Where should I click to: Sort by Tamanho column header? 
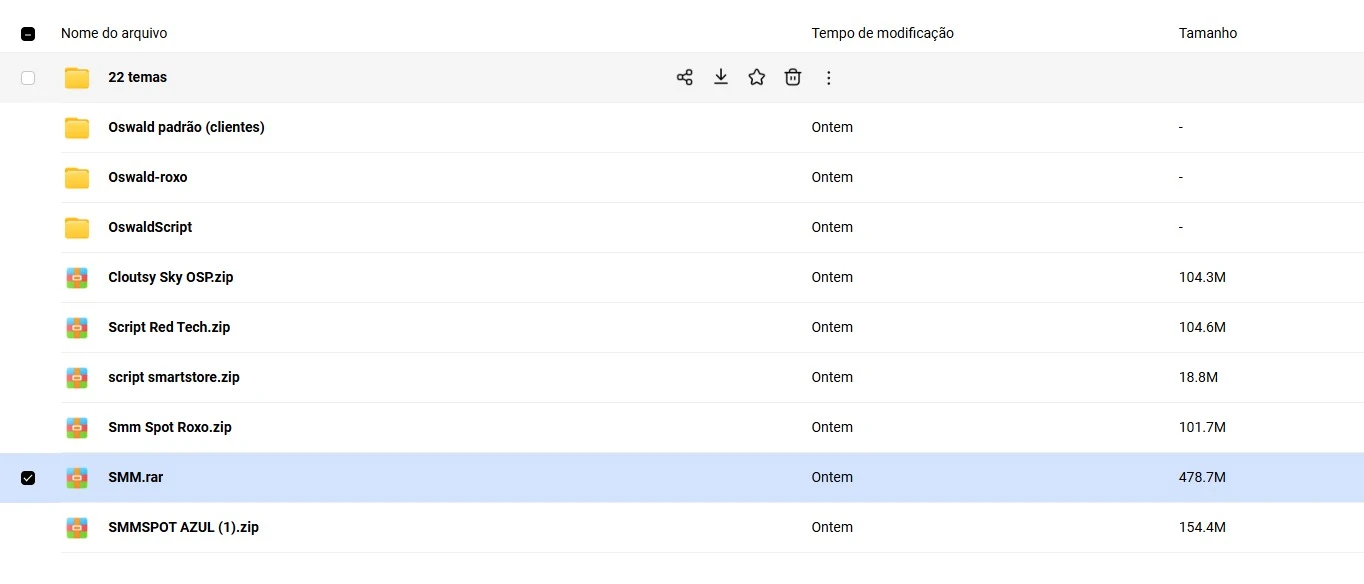point(1207,33)
